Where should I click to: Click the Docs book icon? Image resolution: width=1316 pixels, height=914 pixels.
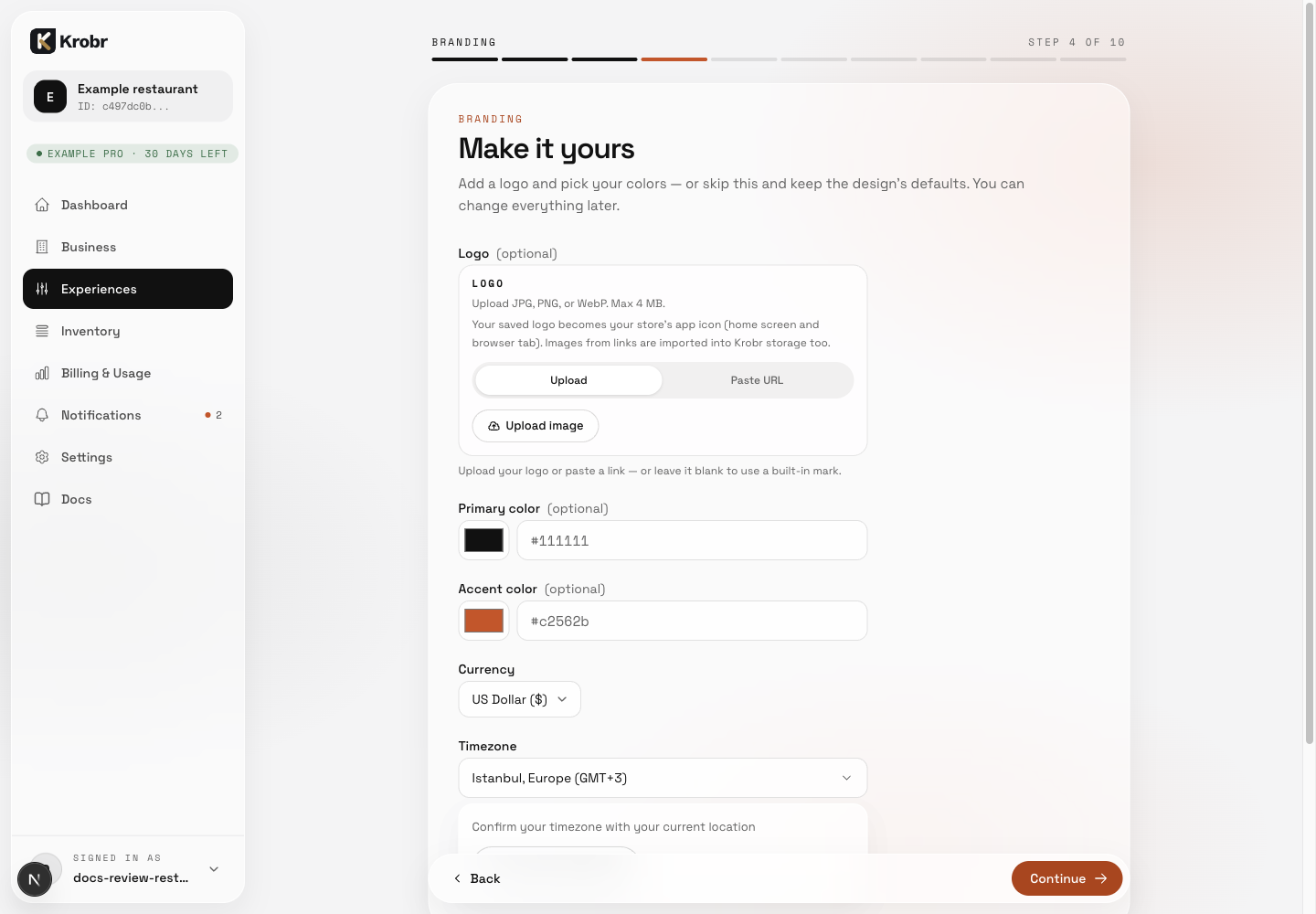[42, 499]
